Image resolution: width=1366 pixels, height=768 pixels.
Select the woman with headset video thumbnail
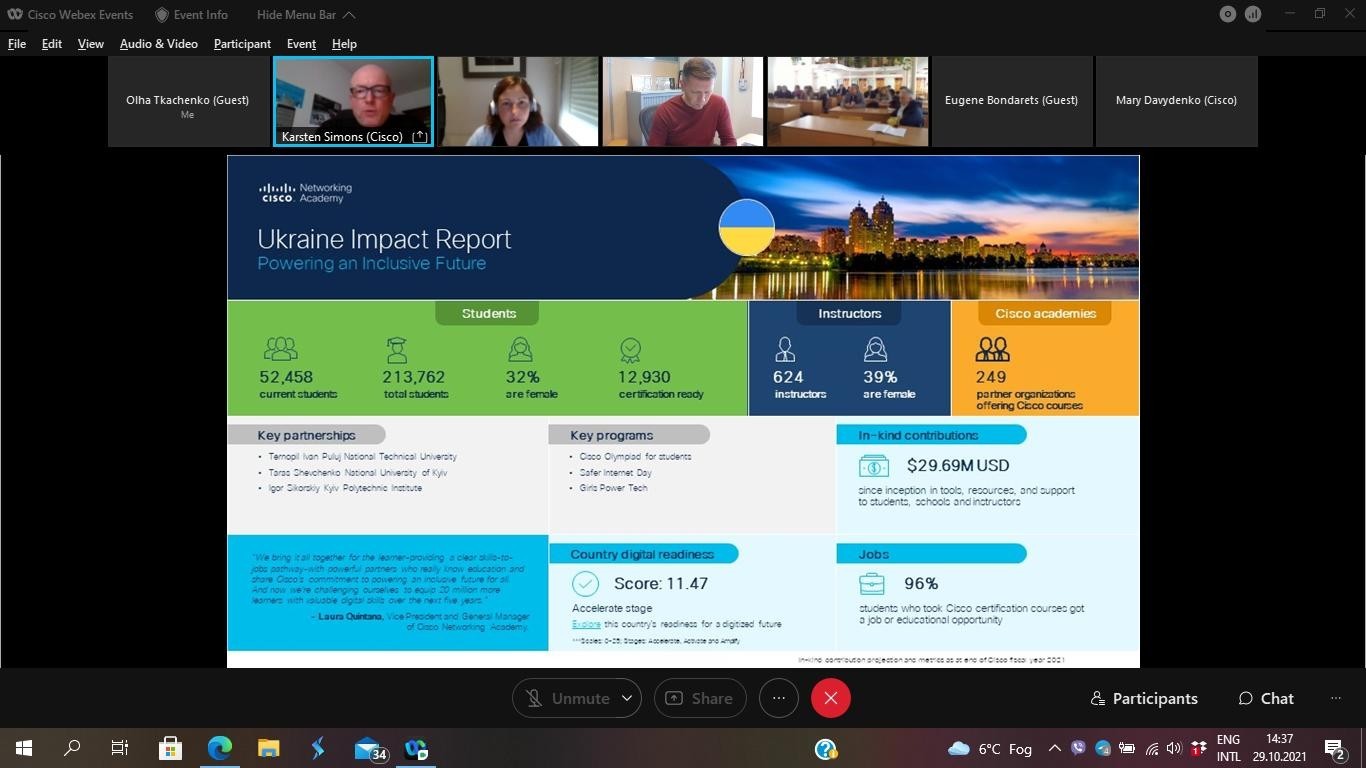pos(518,101)
